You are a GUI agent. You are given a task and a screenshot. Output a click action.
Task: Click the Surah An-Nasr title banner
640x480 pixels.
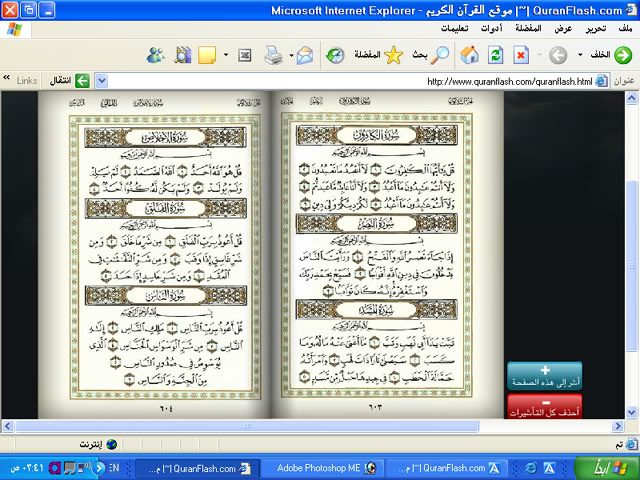(x=377, y=224)
